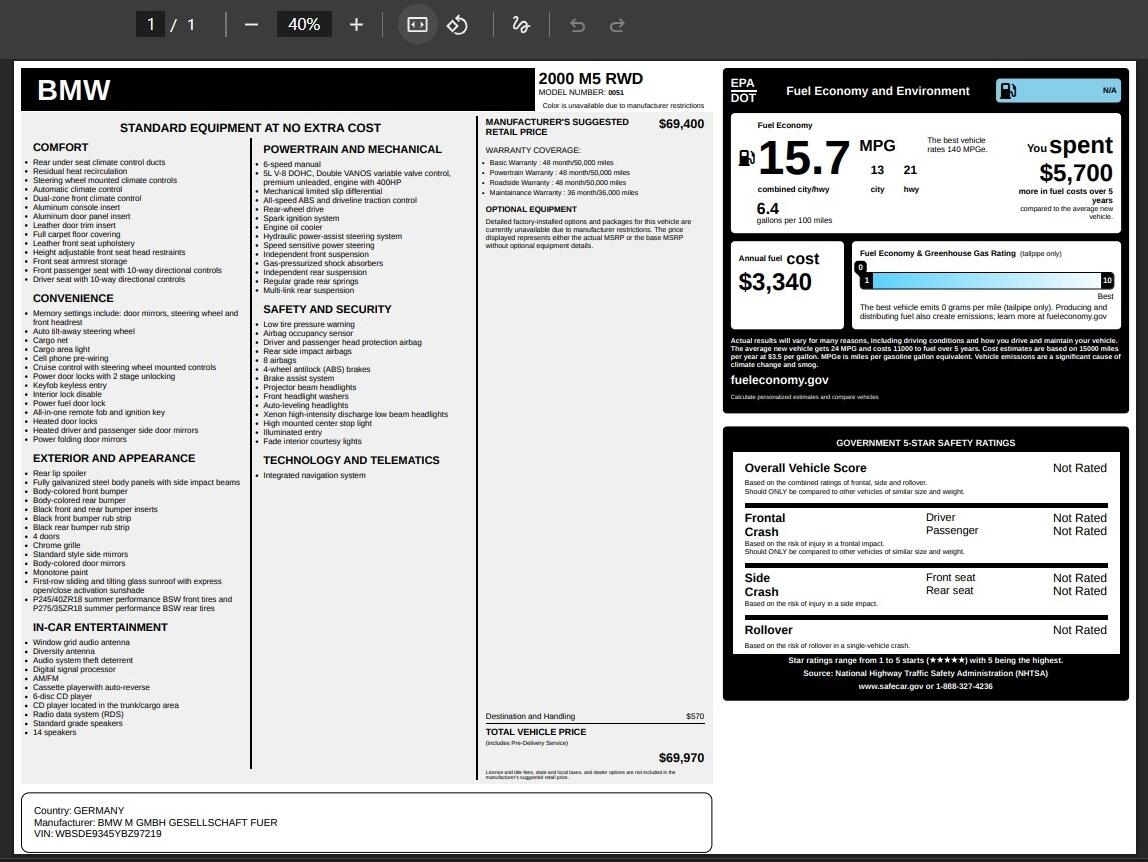Click the VIN number line
1148x862 pixels.
97,834
